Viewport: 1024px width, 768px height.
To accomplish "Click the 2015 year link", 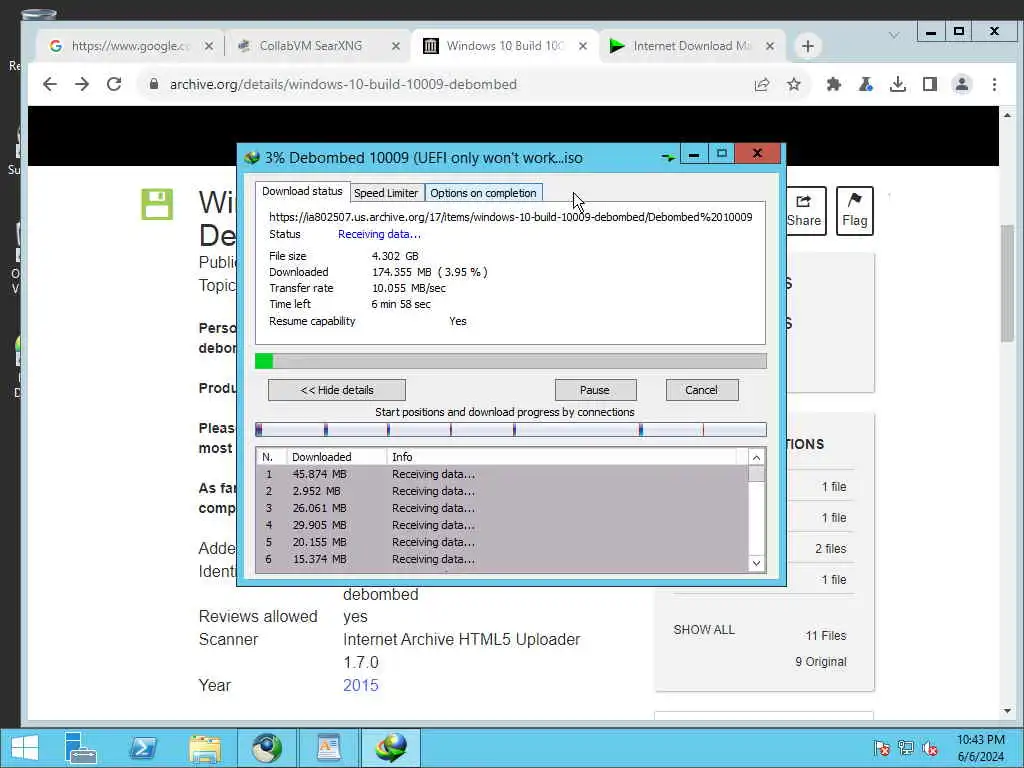I will pos(360,685).
